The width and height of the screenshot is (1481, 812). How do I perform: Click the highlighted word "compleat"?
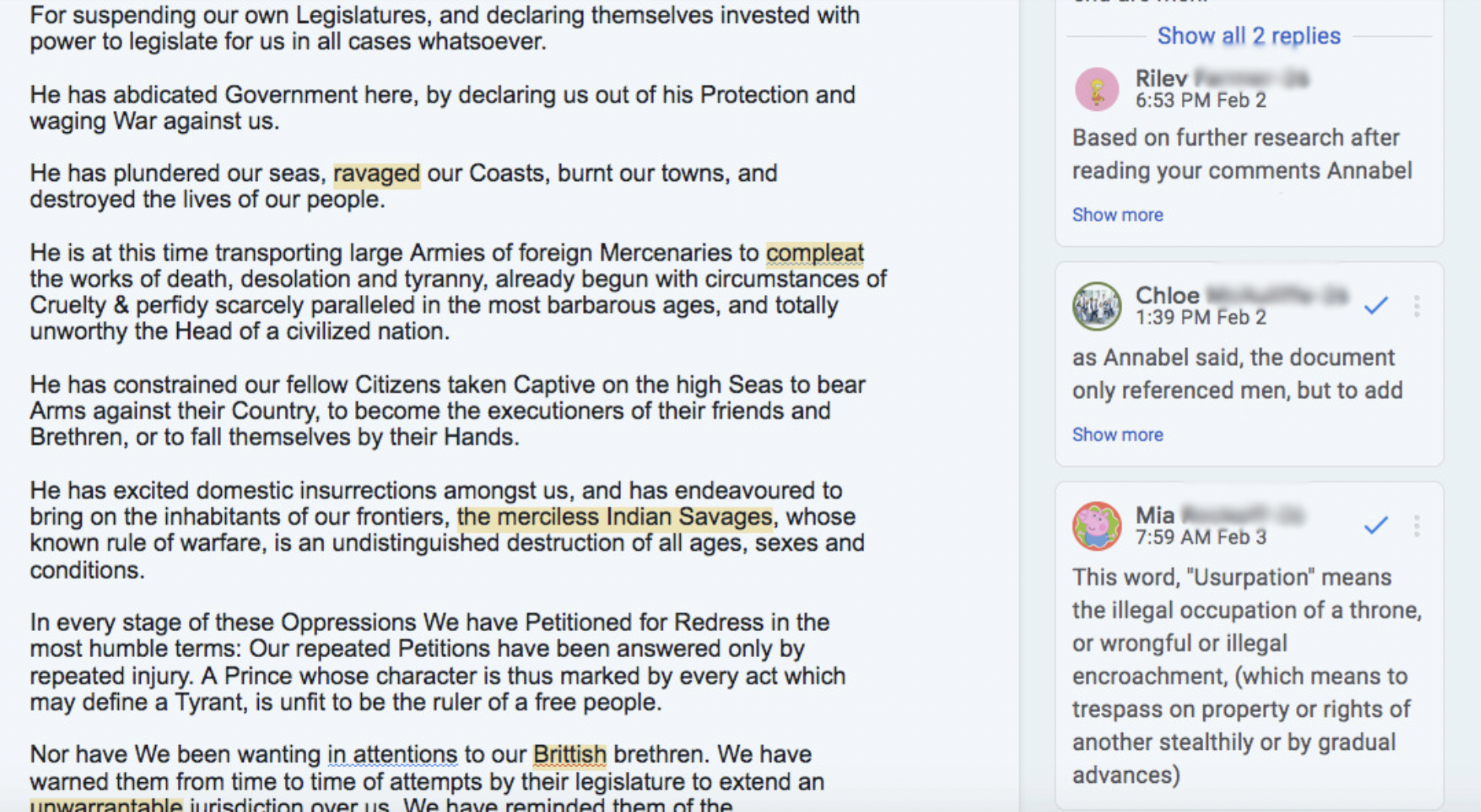pos(814,253)
